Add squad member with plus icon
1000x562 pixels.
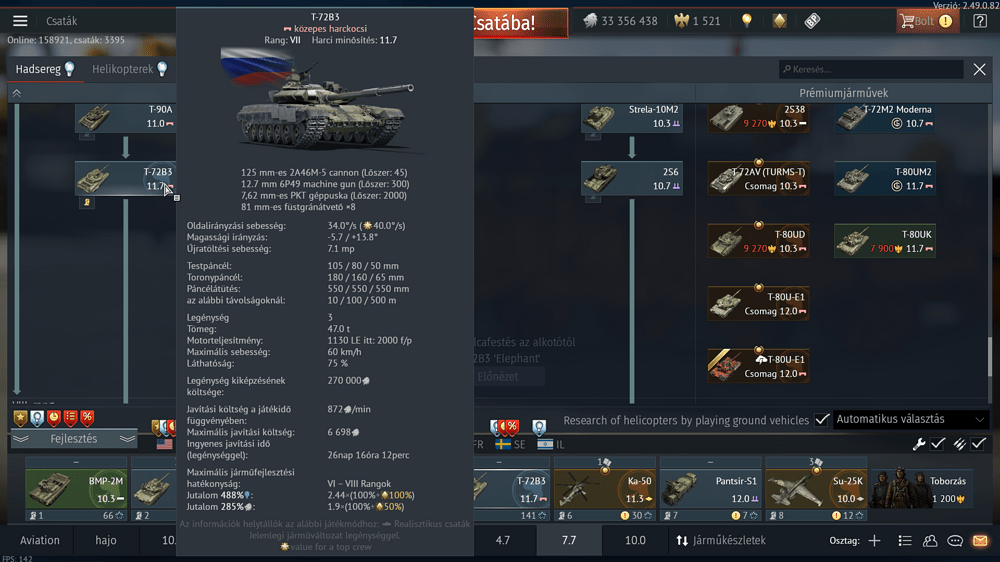point(874,541)
